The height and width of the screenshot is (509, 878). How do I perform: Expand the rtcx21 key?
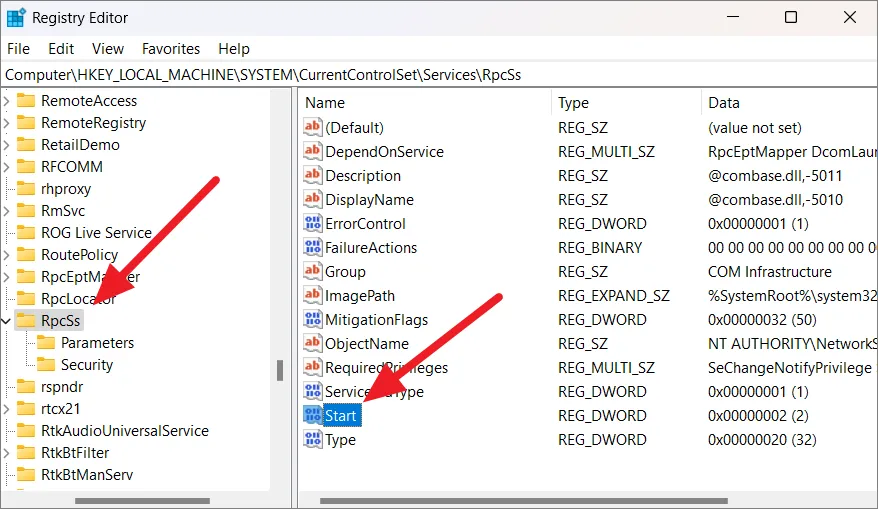point(6,409)
